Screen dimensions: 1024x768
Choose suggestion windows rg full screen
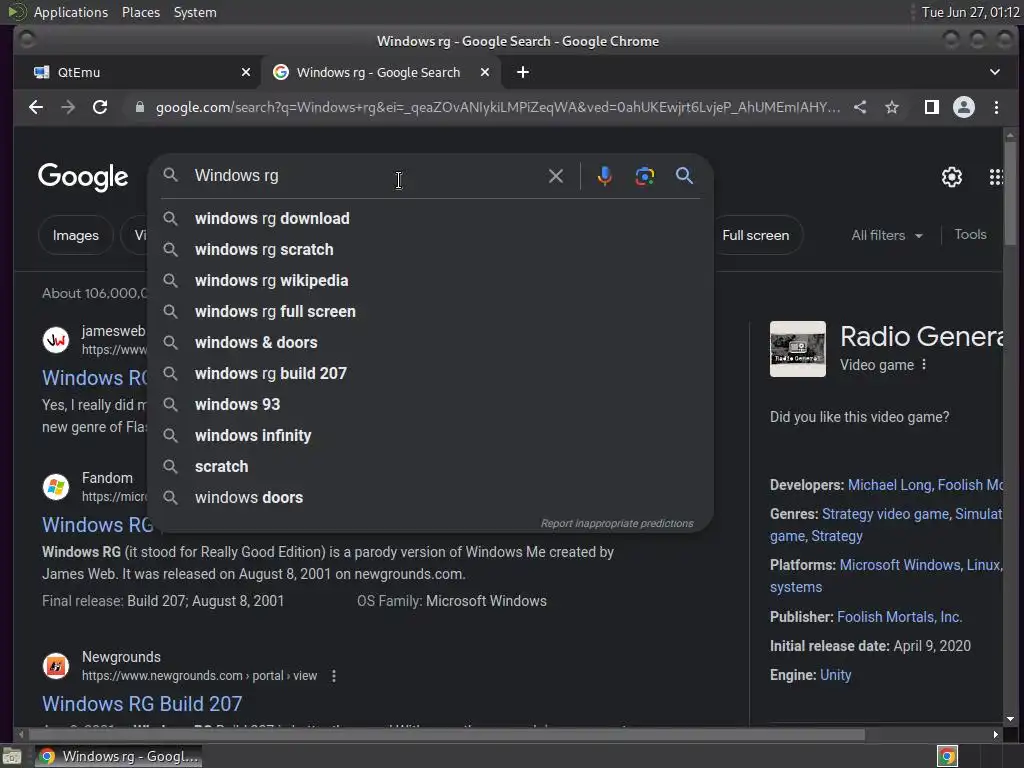click(x=430, y=312)
